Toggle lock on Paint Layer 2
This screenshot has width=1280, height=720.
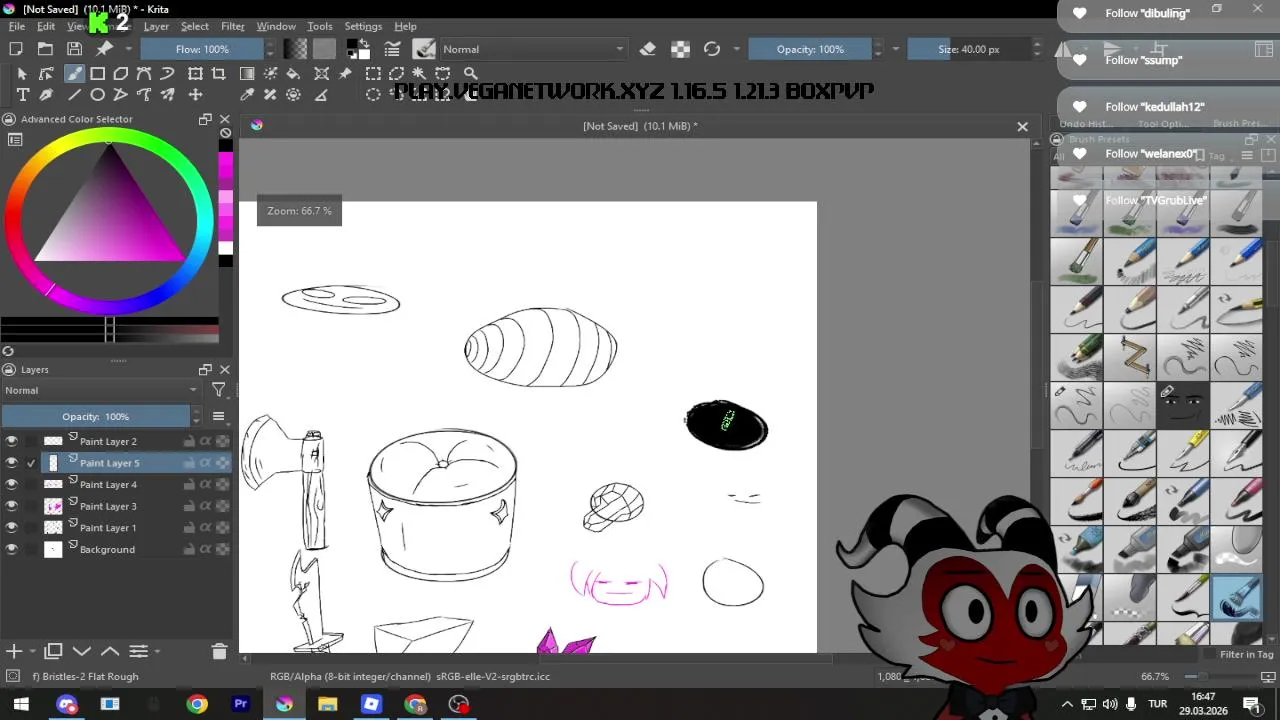point(189,441)
